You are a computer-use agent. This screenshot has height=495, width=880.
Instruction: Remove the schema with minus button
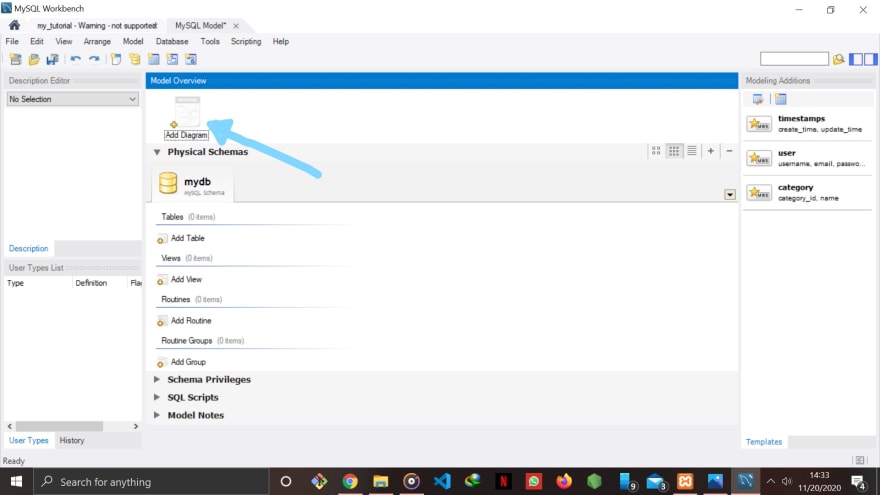[x=729, y=151]
